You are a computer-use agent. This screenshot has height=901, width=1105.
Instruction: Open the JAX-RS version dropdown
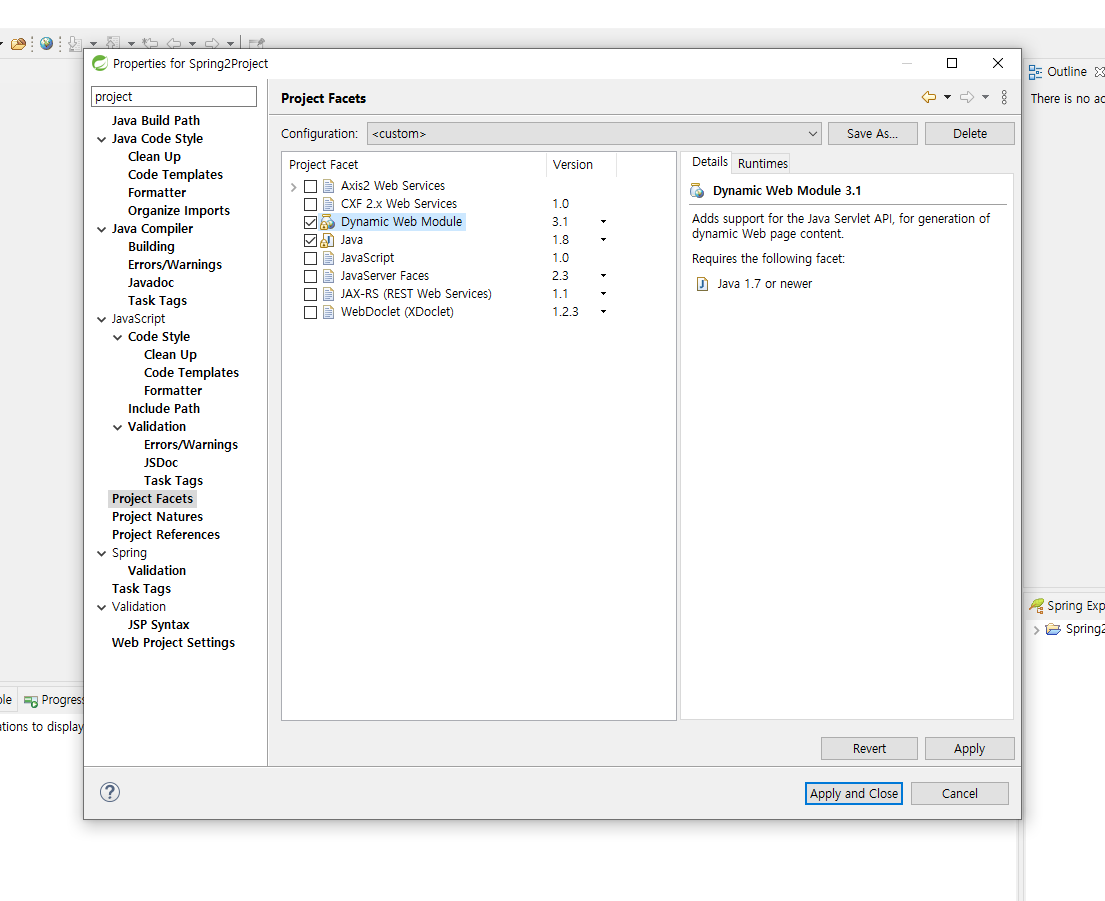pos(603,294)
